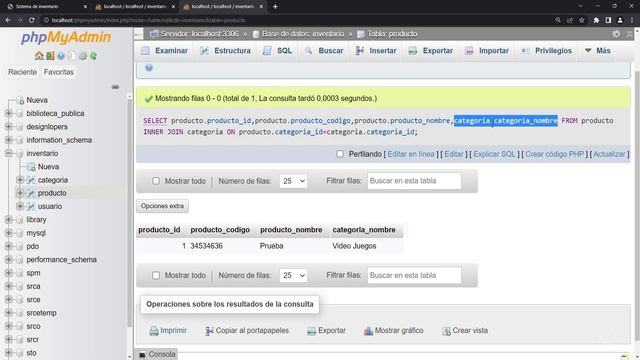The height and width of the screenshot is (360, 640).
Task: Open the Insertar tab
Action: pyautogui.click(x=376, y=51)
